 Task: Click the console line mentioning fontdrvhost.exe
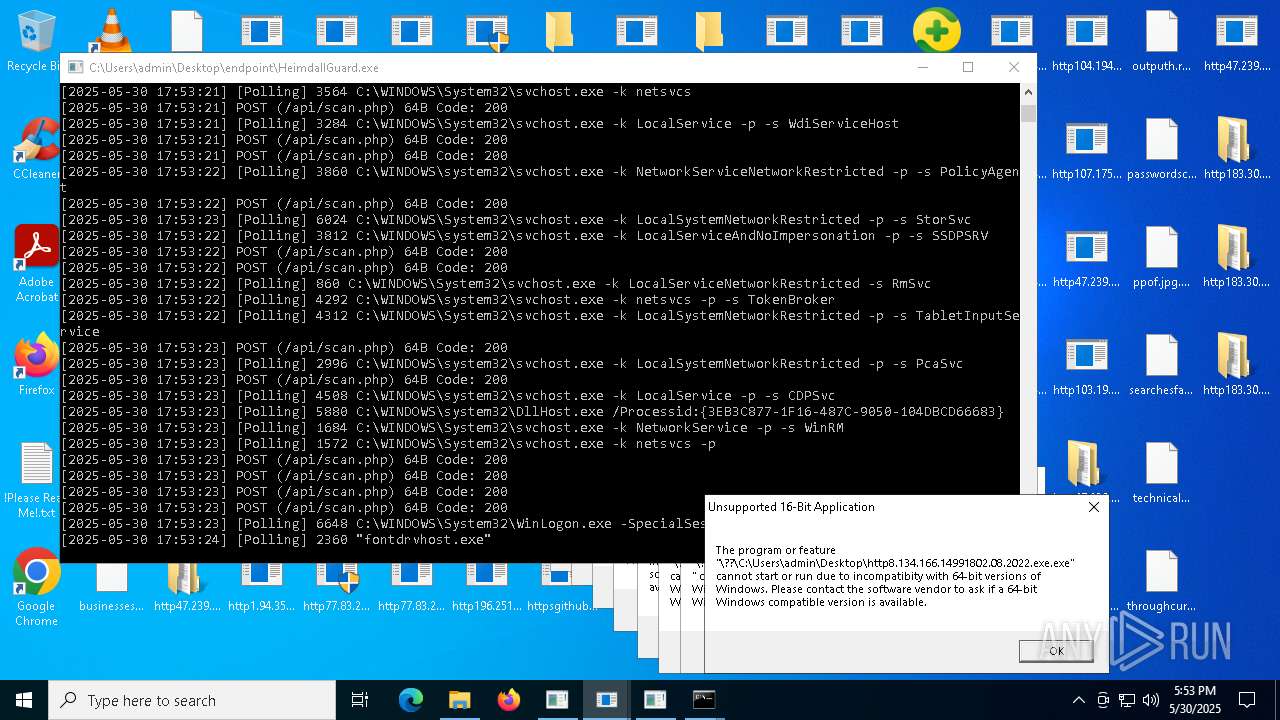point(276,540)
